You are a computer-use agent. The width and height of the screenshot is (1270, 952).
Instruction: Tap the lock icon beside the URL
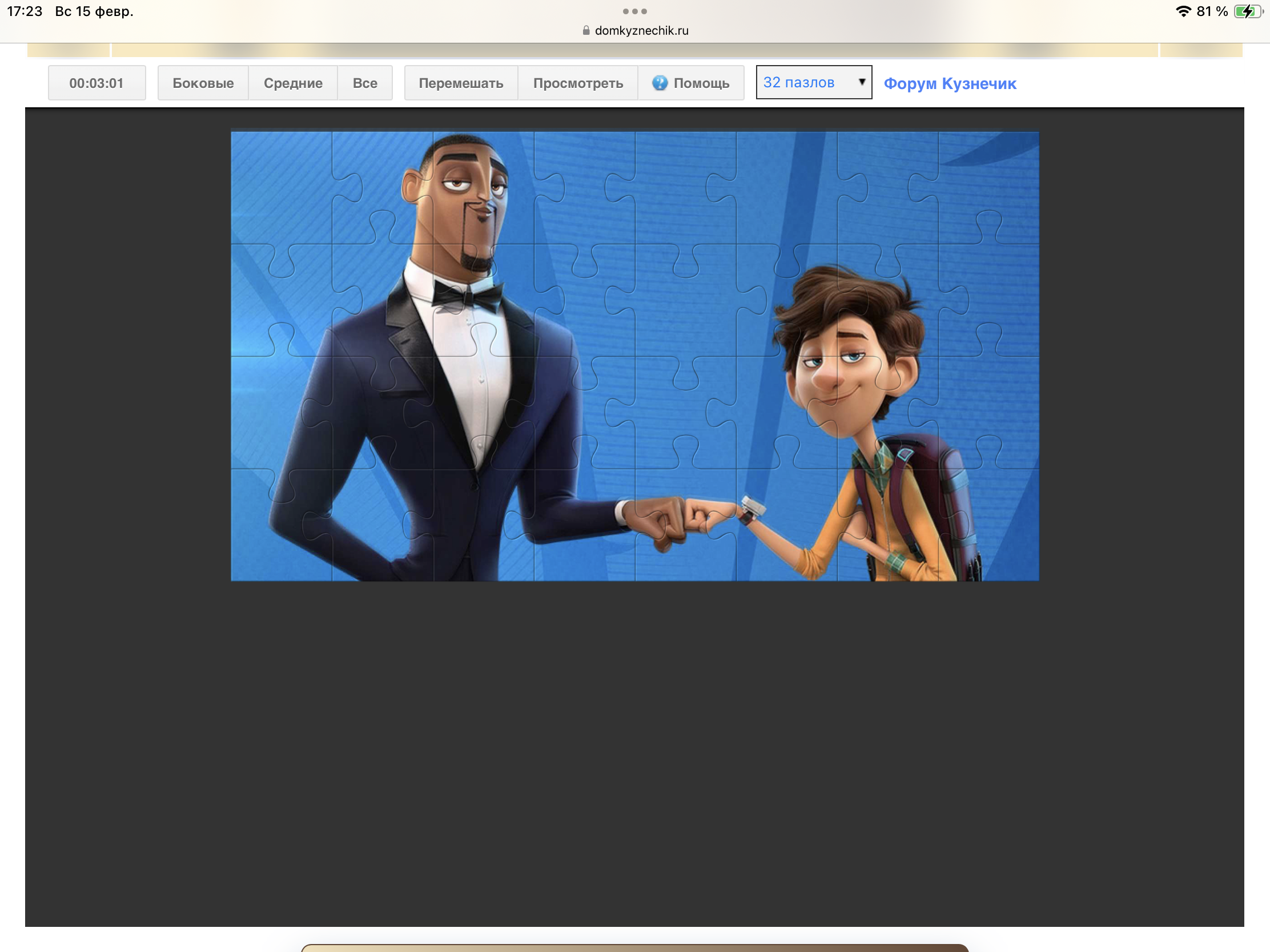(586, 30)
